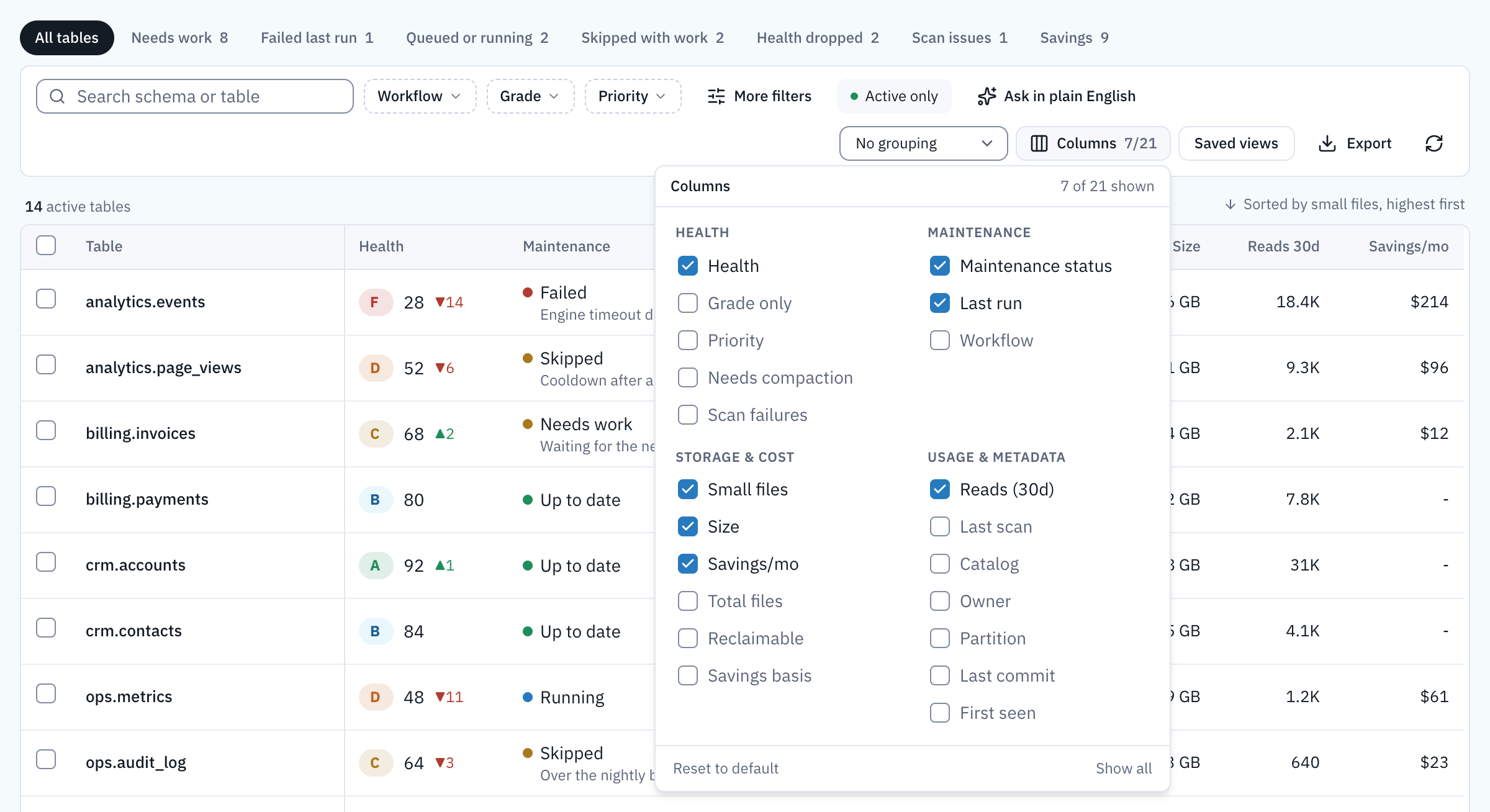This screenshot has width=1490, height=812.
Task: Click the D grade badge for ops.metrics
Action: pyautogui.click(x=375, y=697)
